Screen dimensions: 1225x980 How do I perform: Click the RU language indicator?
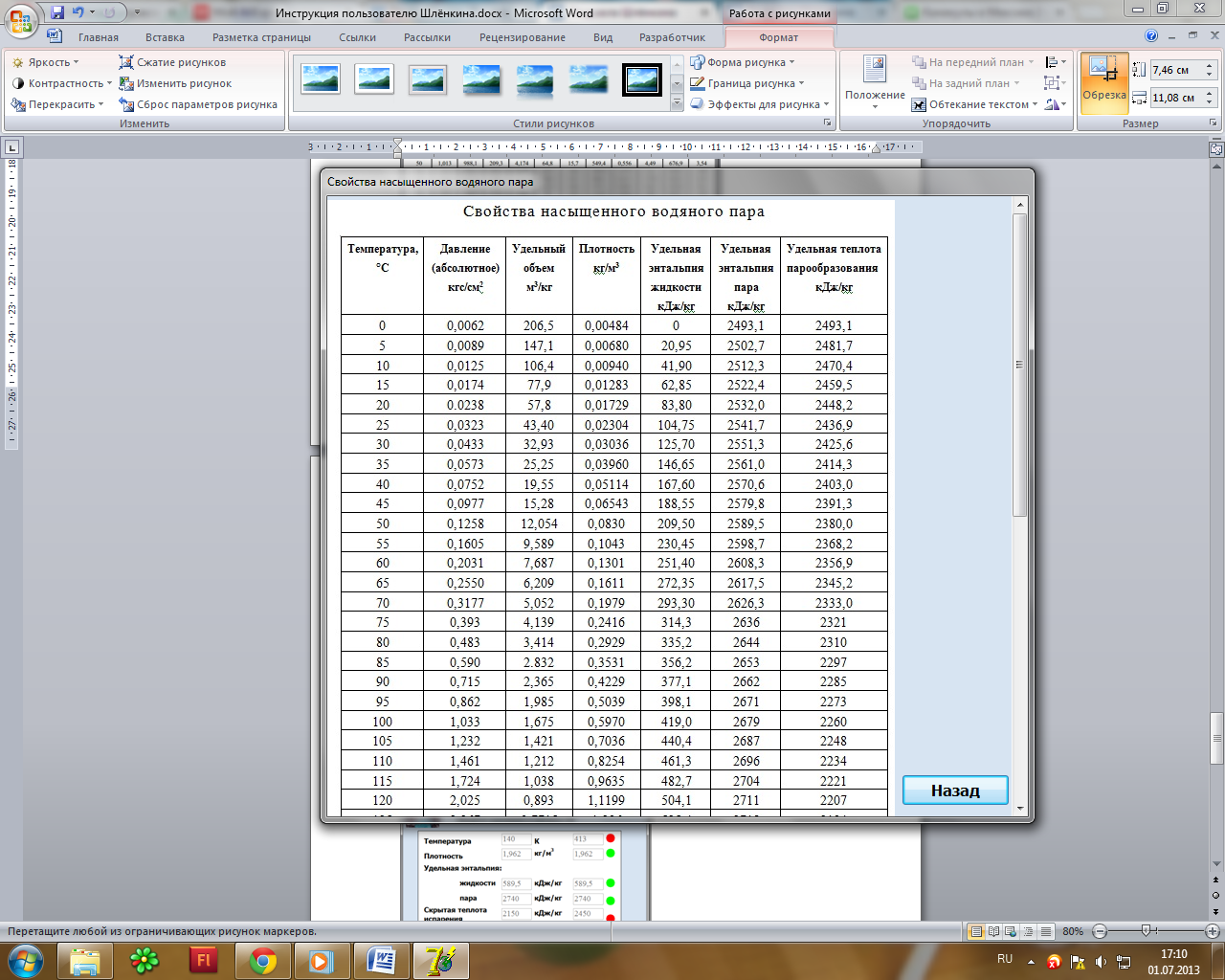pyautogui.click(x=1005, y=959)
